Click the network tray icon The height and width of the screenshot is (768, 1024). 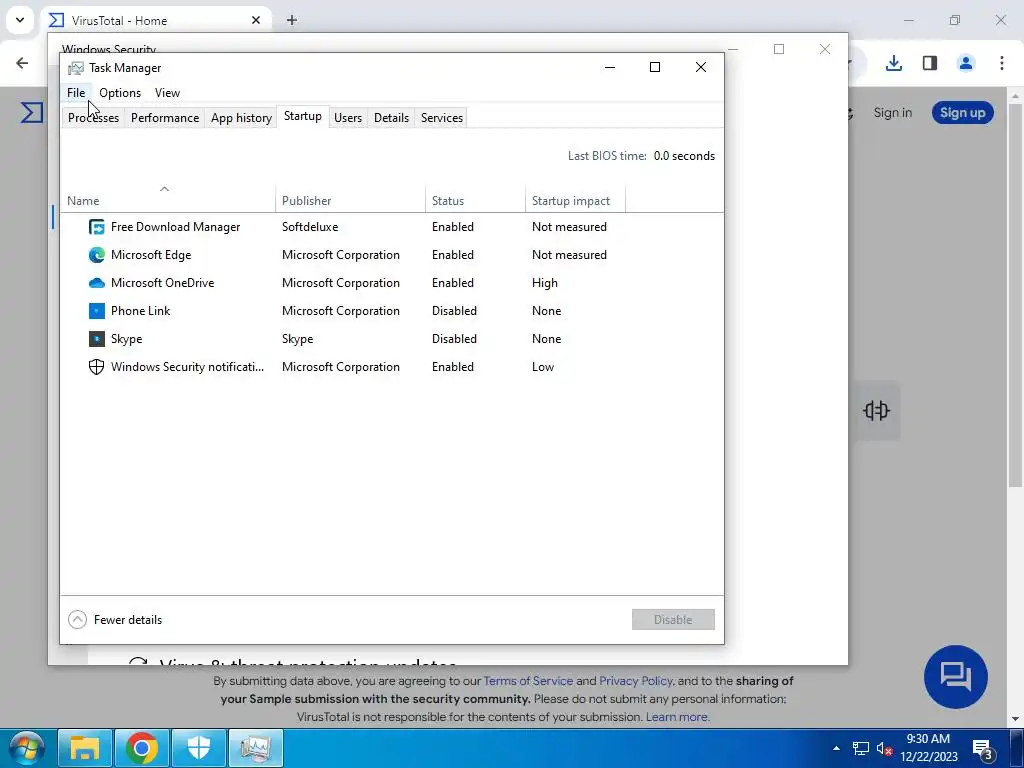tap(861, 748)
